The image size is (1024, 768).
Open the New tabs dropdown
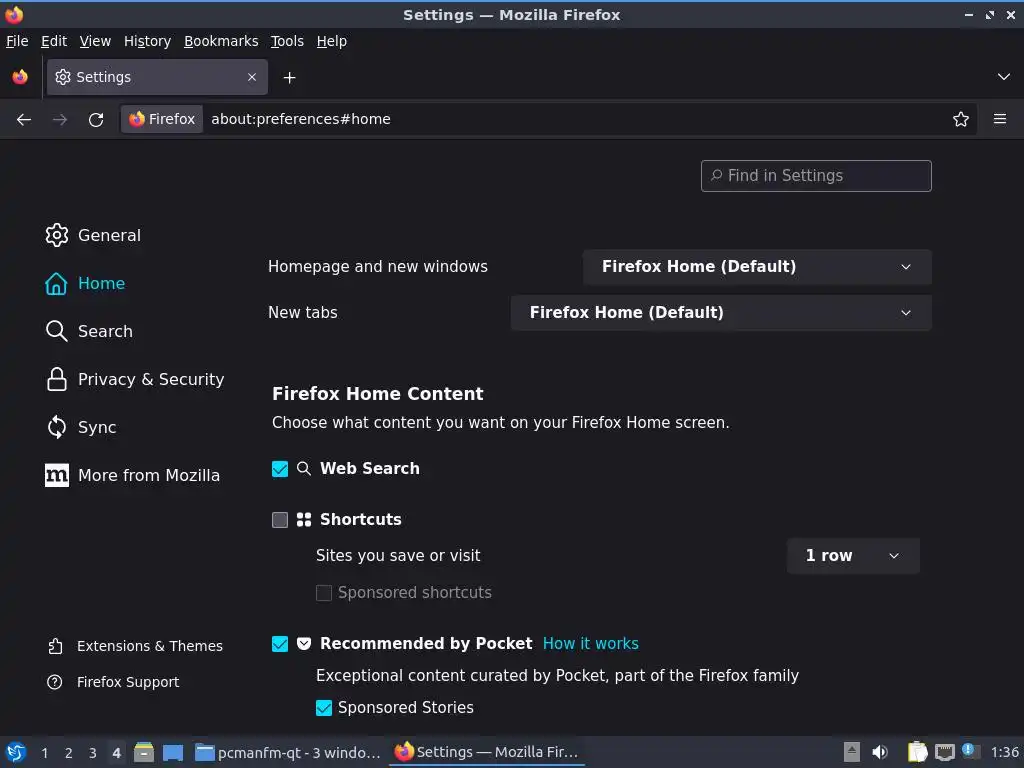721,312
